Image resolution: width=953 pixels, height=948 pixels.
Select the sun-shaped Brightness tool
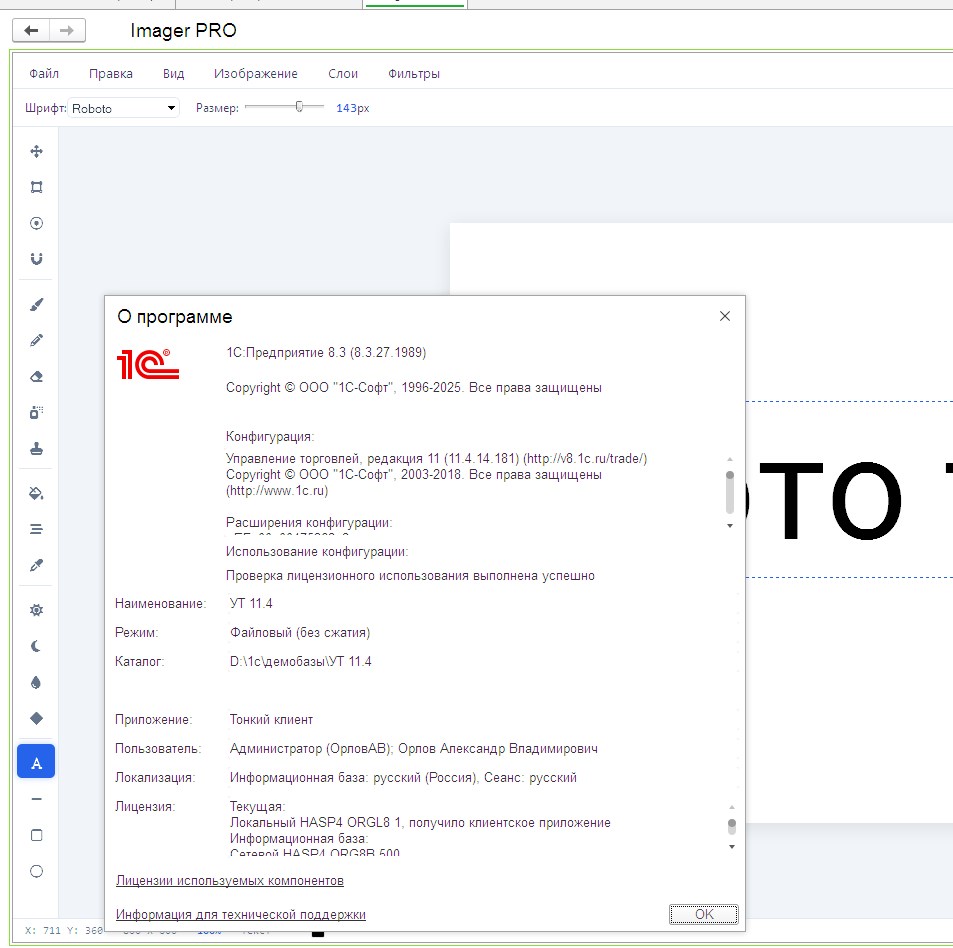(x=36, y=610)
